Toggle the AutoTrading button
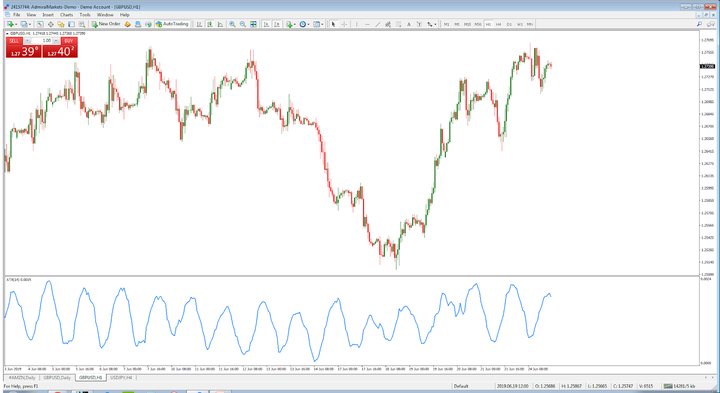This screenshot has width=720, height=393. tap(172, 24)
